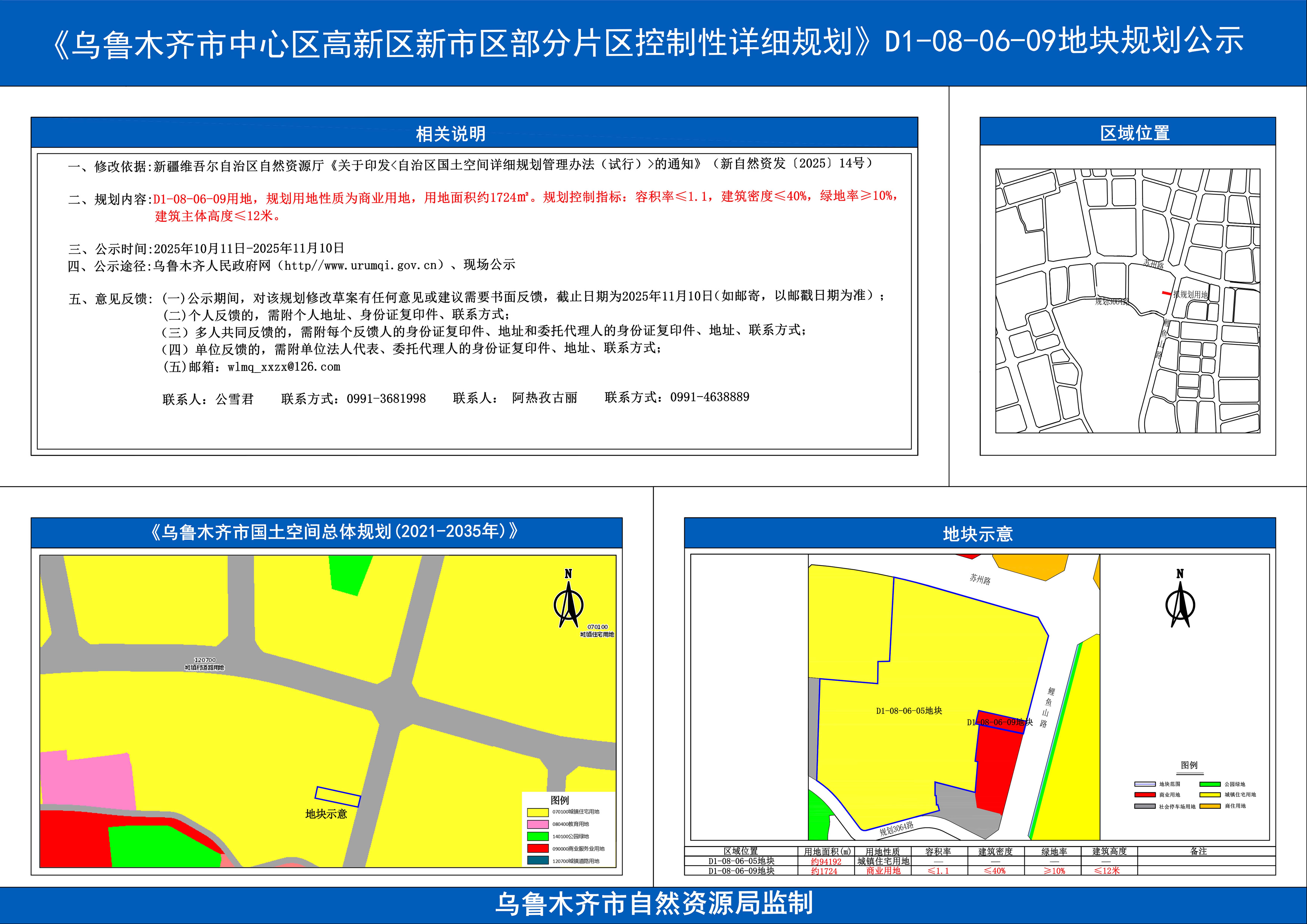Click green 公园绿地 swatch in 地块示意 legend
This screenshot has width=1307, height=924.
click(1210, 784)
